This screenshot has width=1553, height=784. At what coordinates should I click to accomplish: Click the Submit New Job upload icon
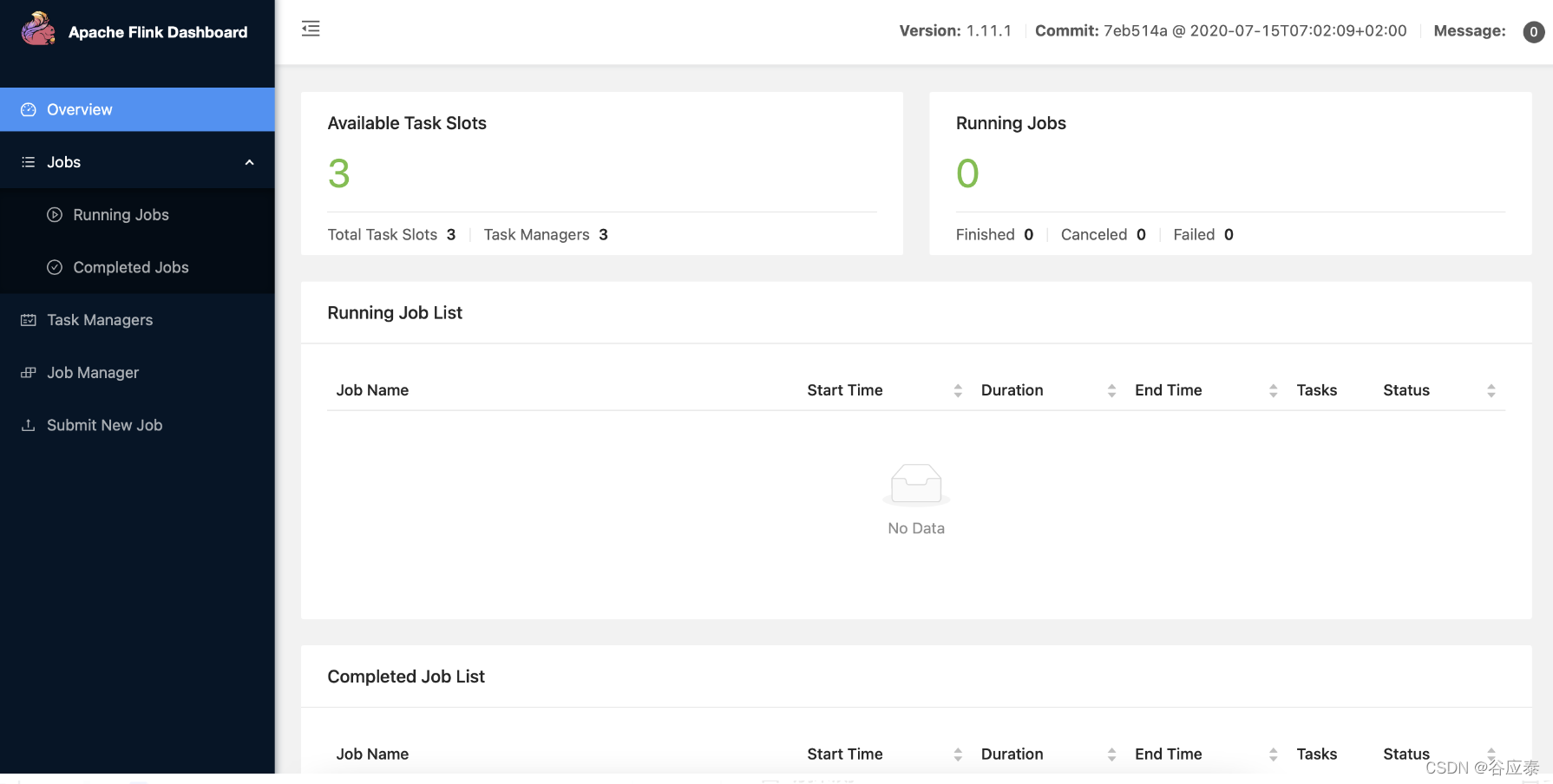coord(29,425)
